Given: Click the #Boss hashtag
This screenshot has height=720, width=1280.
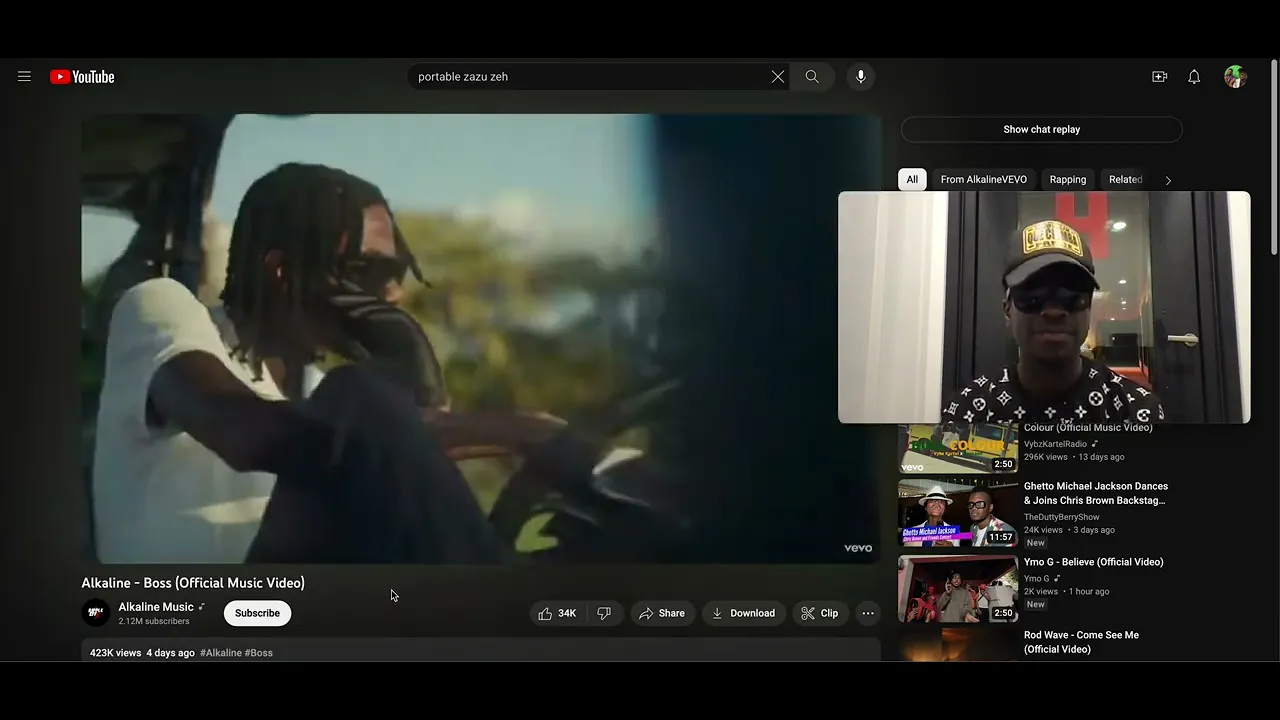Looking at the screenshot, I should click(259, 653).
